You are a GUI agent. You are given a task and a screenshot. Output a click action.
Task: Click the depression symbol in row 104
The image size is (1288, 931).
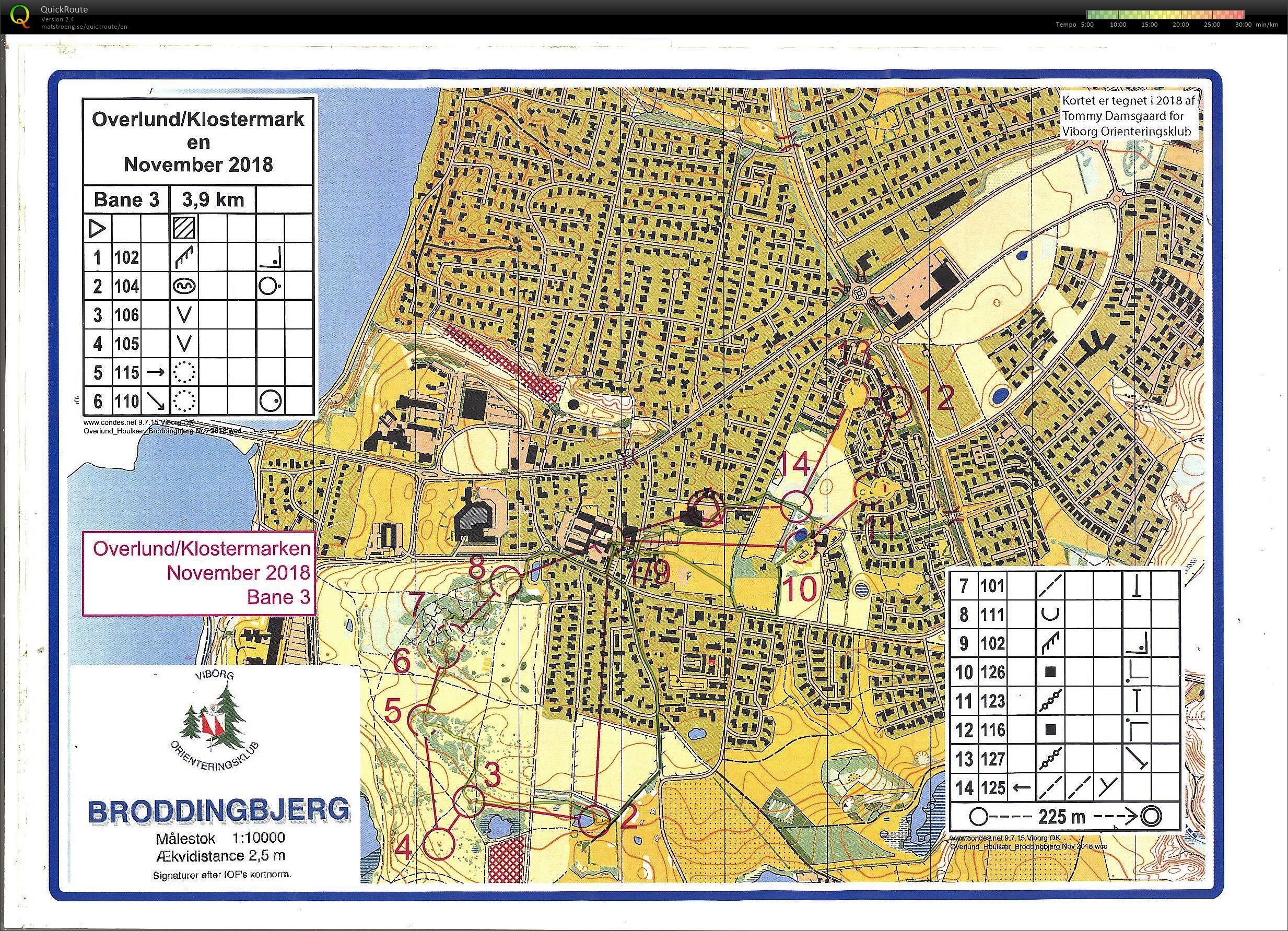[x=184, y=286]
